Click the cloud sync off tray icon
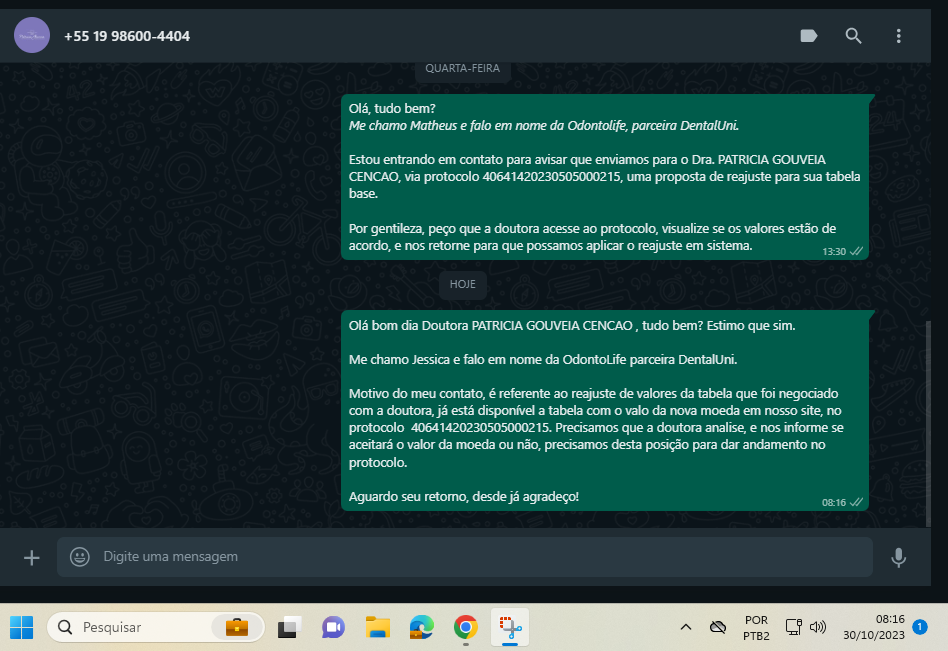 (x=718, y=627)
